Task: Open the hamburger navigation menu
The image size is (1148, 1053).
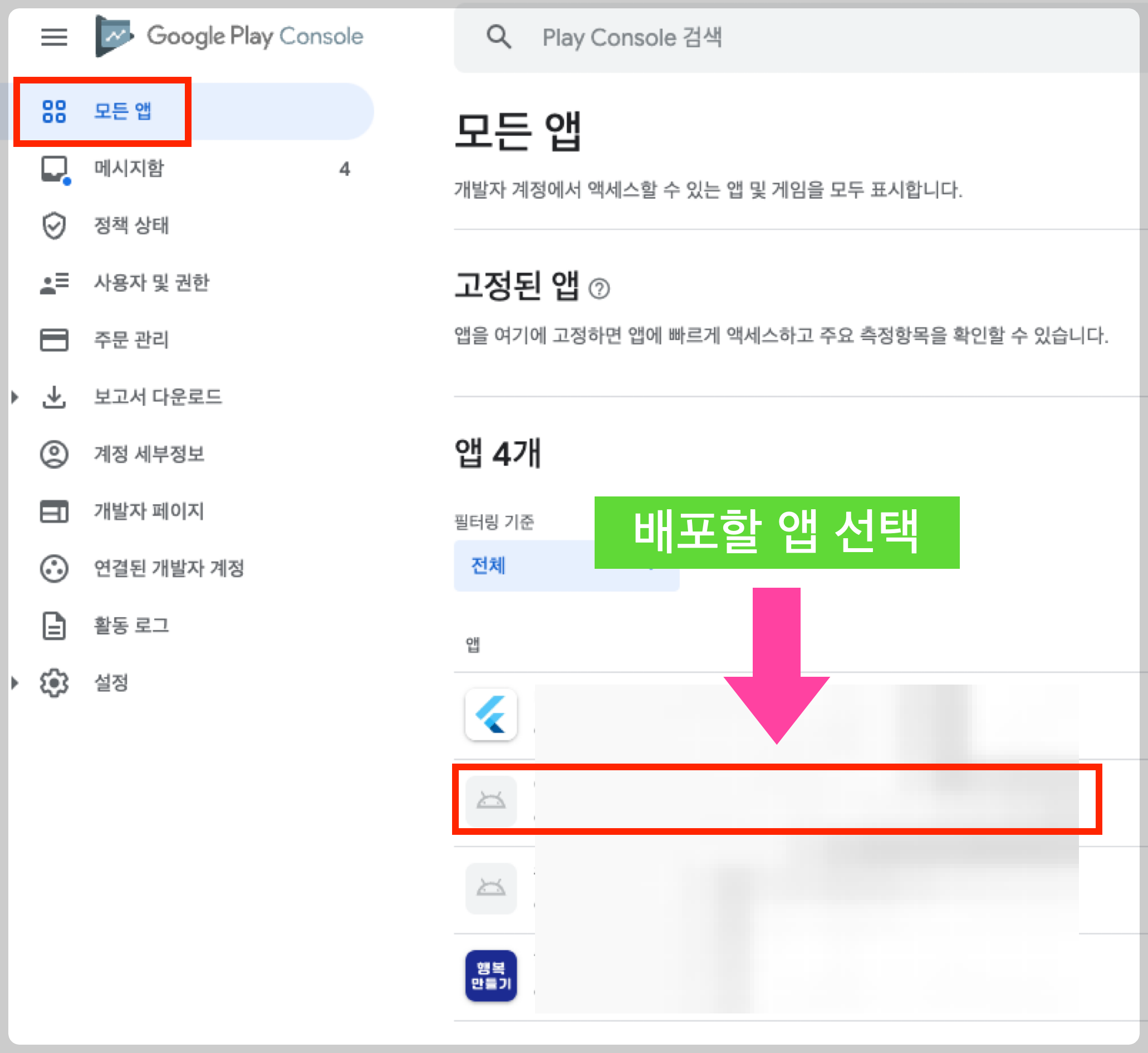Action: pos(54,37)
